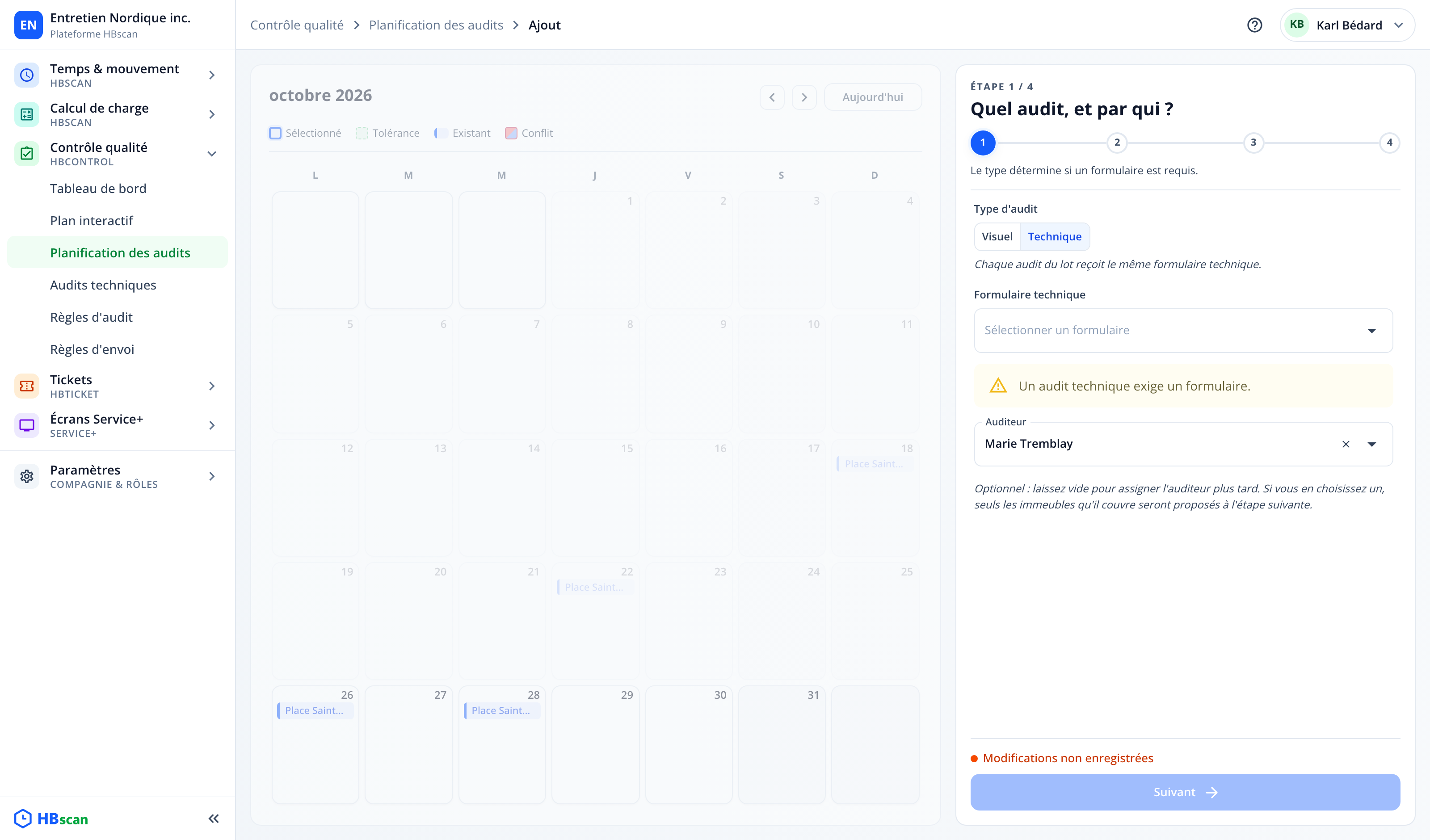Collapse Contrôle qualité section

pos(212,153)
